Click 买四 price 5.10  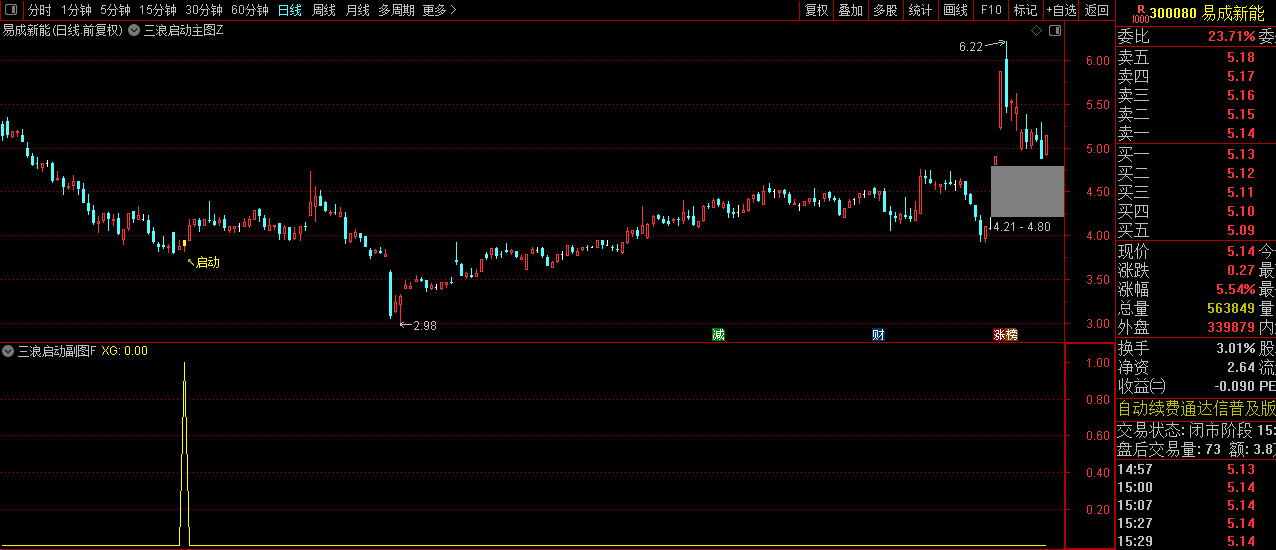point(1240,212)
